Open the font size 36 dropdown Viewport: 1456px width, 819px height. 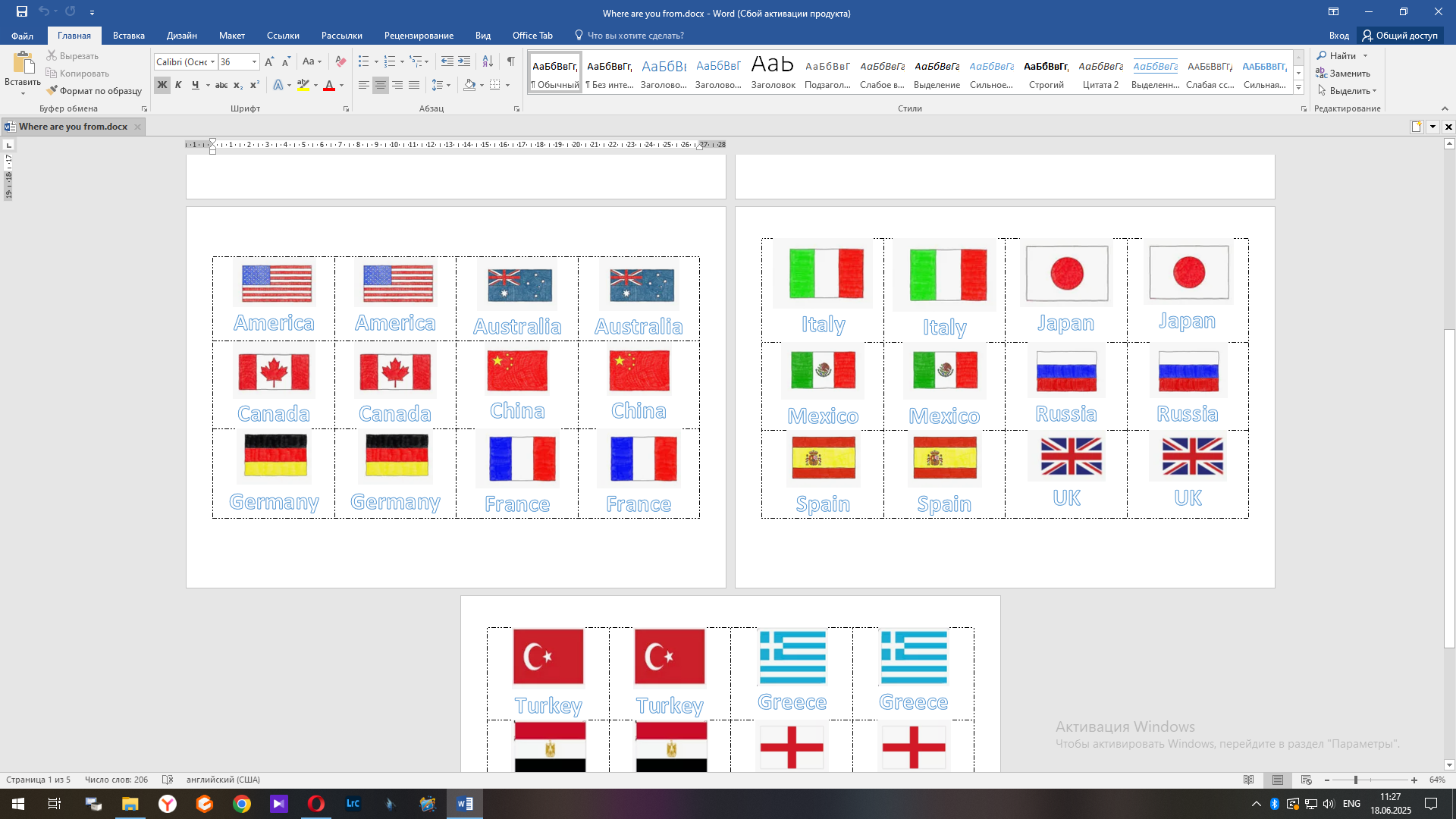click(254, 62)
